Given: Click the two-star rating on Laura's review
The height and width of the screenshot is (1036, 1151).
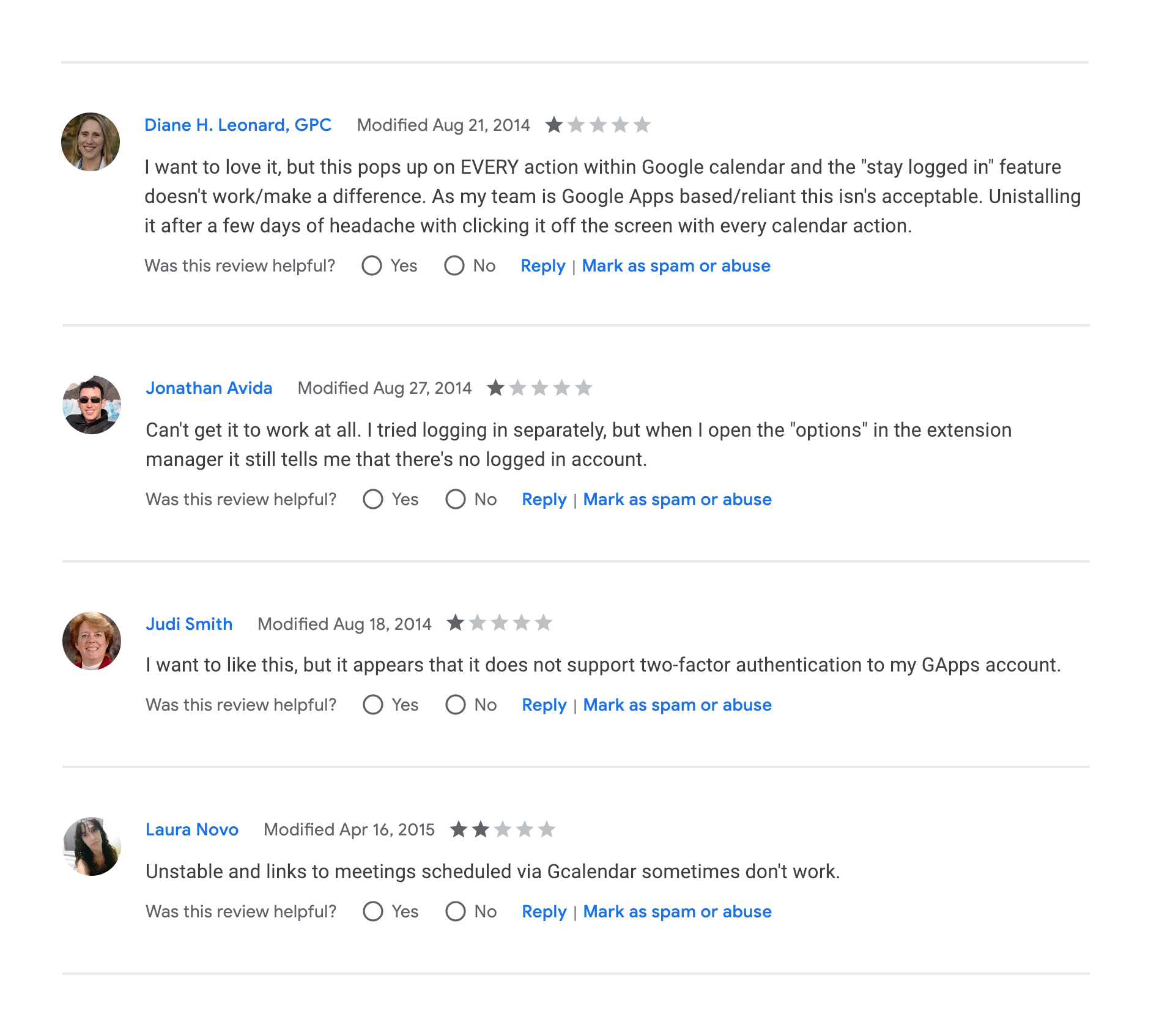Looking at the screenshot, I should click(x=502, y=829).
